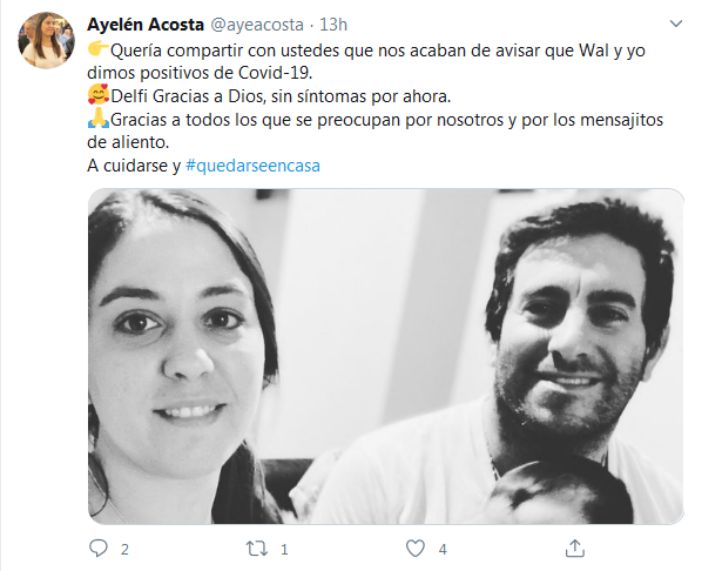Viewport: 702px width, 571px height.
Task: Open the @ayeacosta handle
Action: coord(257,25)
